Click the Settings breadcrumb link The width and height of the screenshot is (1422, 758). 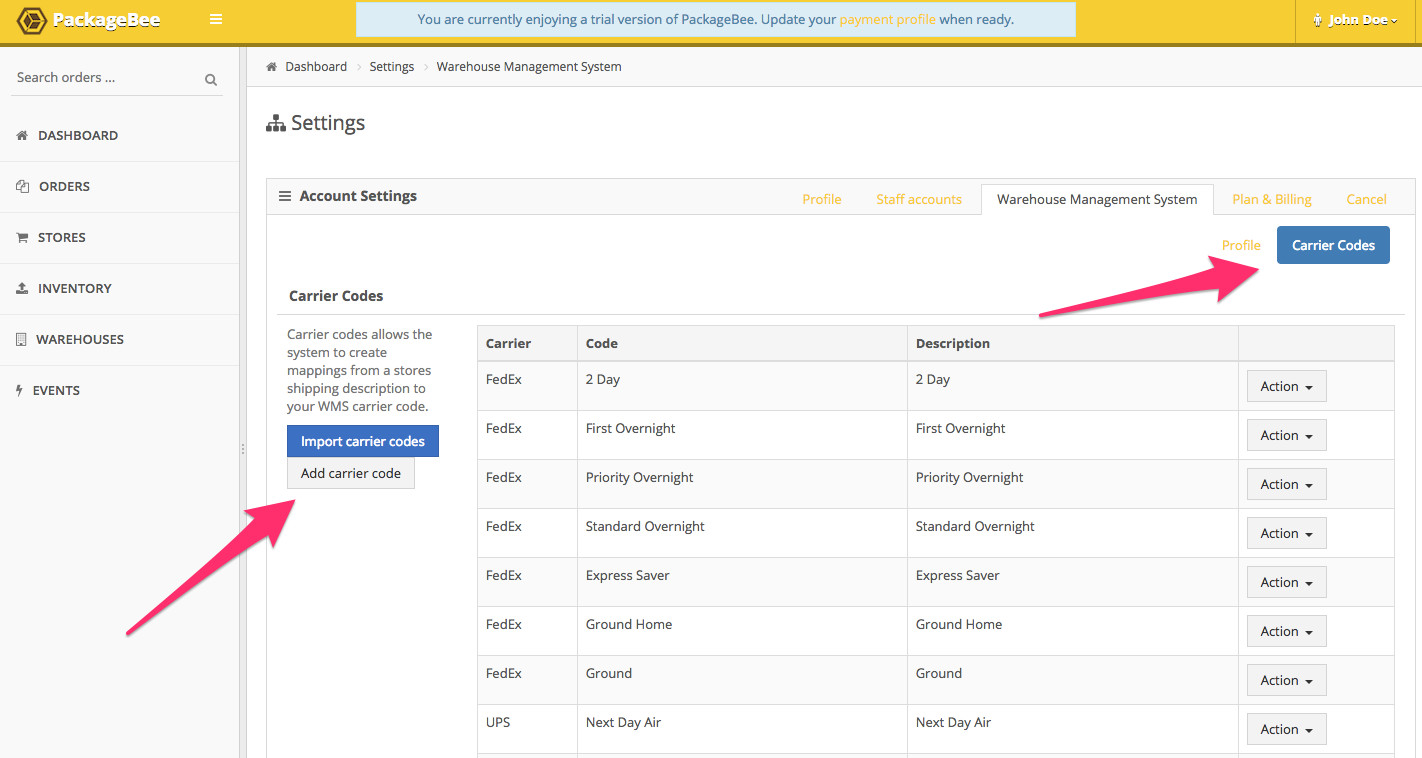pyautogui.click(x=392, y=67)
